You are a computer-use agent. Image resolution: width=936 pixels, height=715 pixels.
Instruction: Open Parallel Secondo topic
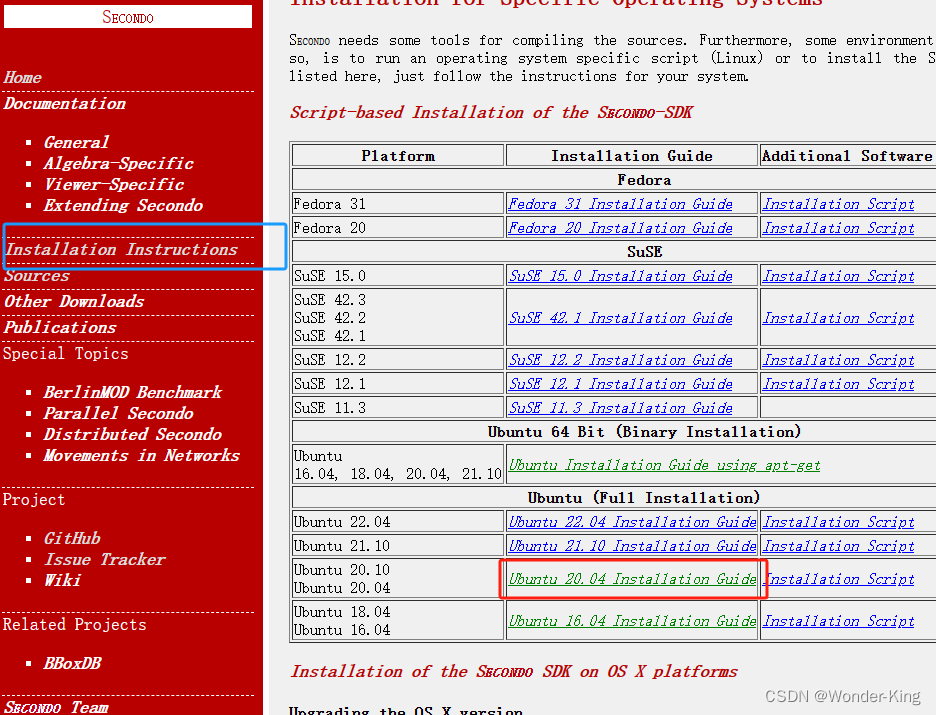click(x=118, y=413)
